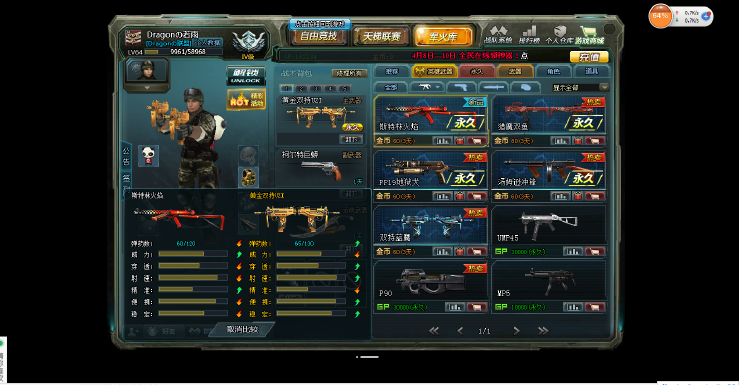Image resolution: width=739 pixels, height=385 pixels.
Task: Select tactical backpack slot 3
Action: [316, 88]
